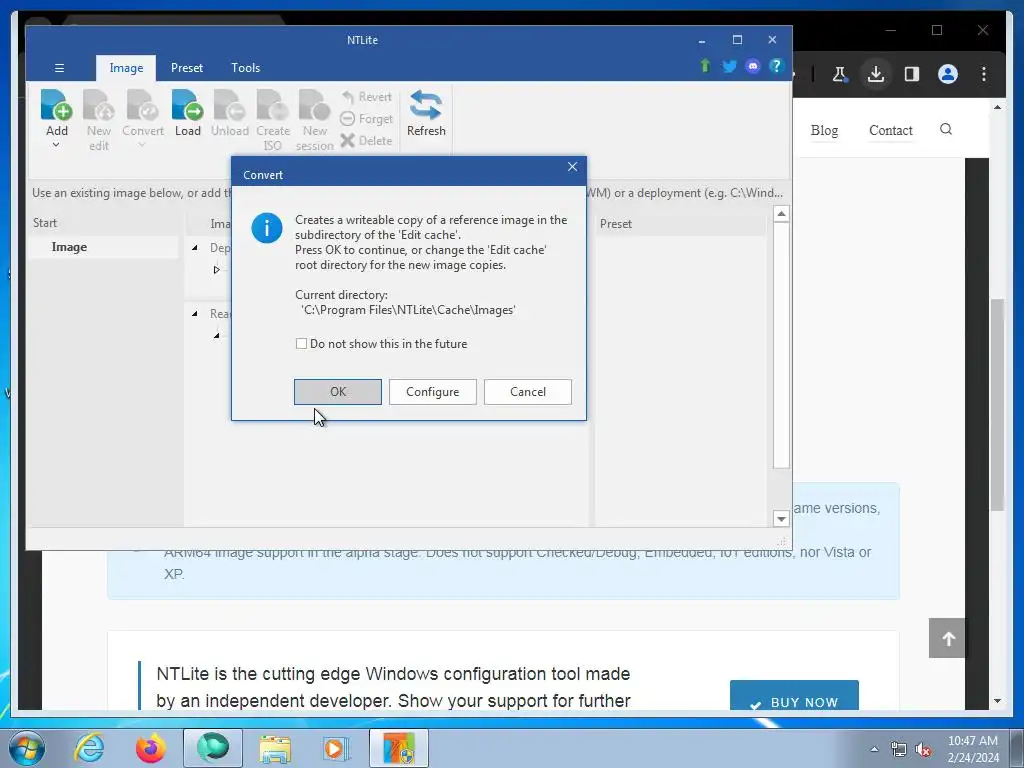This screenshot has width=1024, height=768.
Task: Click the green update arrow icon
Action: (x=705, y=66)
